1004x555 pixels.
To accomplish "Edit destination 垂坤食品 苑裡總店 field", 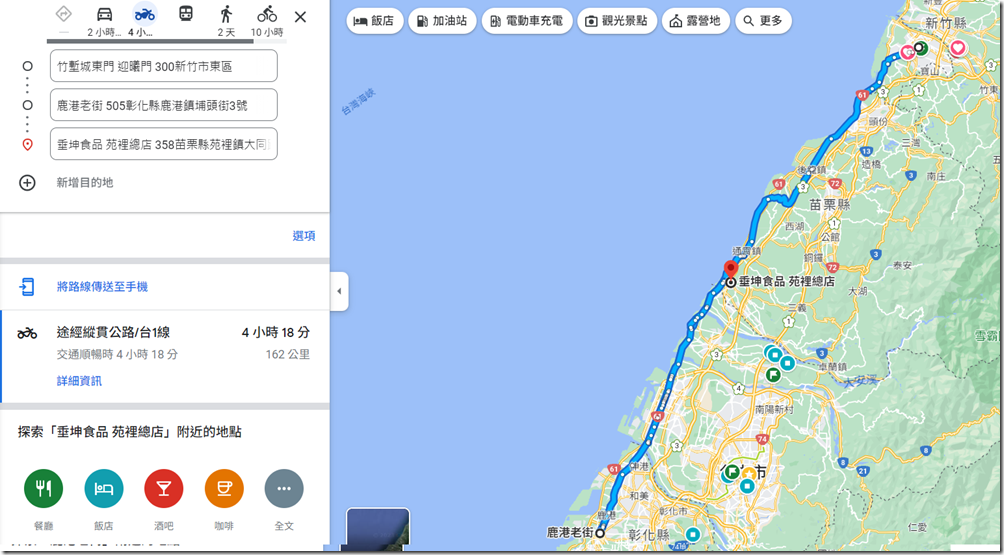I will 164,144.
